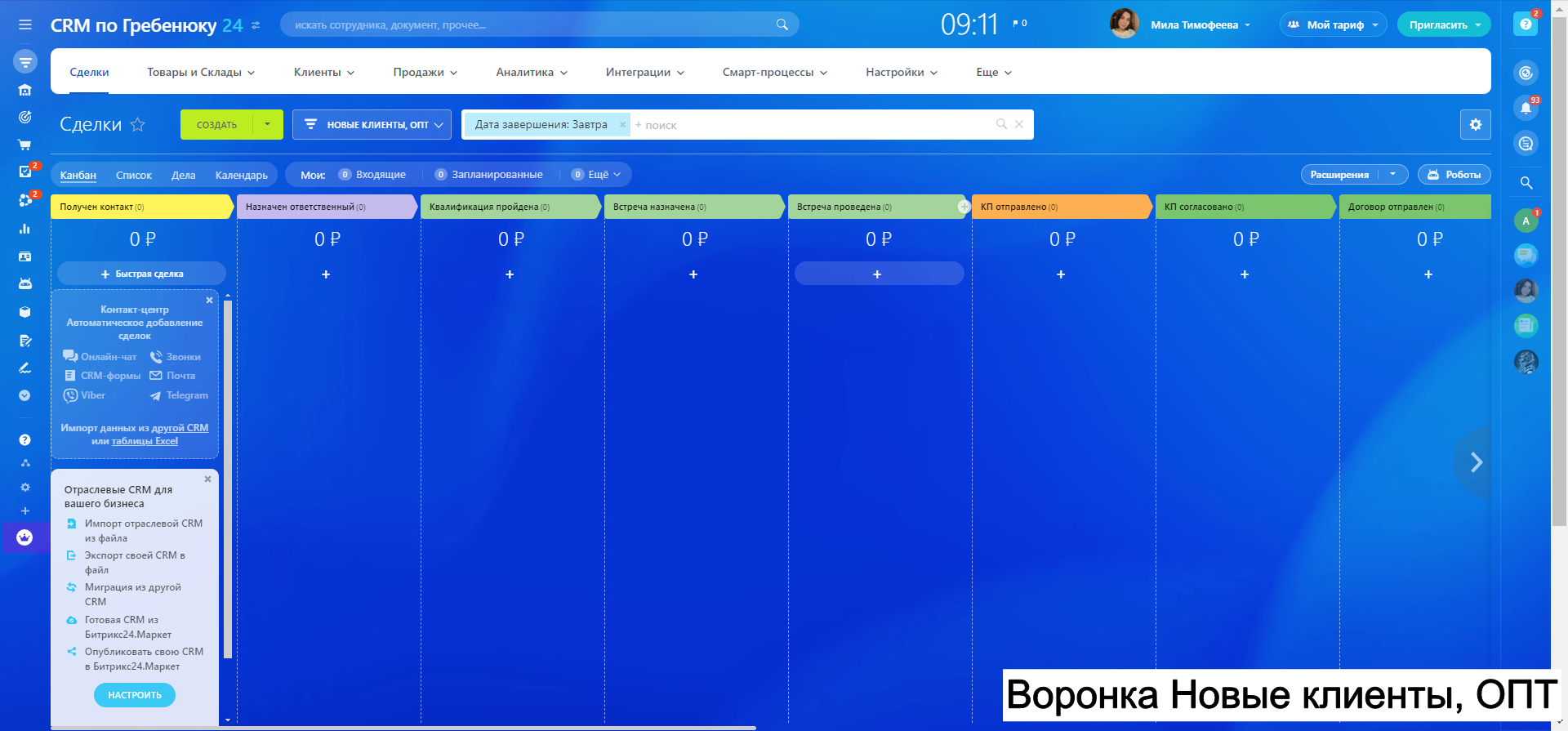
Task: Click the Расширения button
Action: point(1339,174)
